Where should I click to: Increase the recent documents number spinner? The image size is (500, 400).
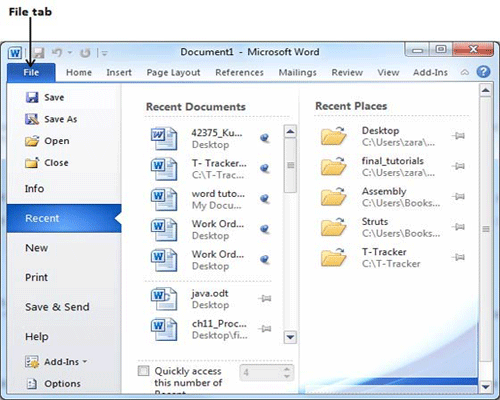(287, 369)
